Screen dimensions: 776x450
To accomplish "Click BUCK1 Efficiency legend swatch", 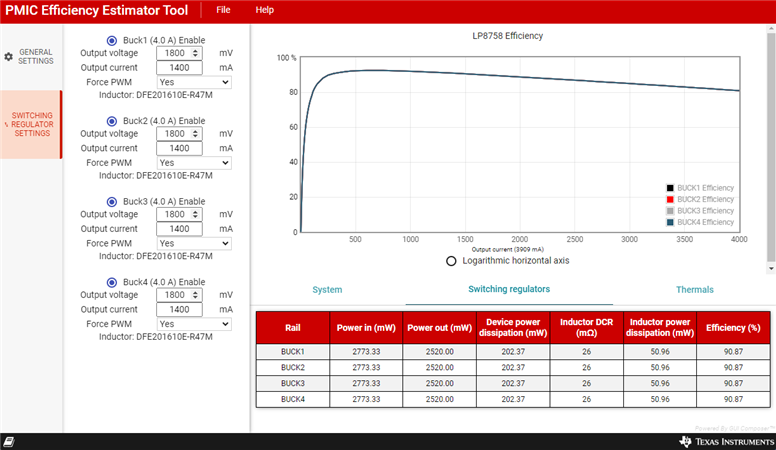I will pyautogui.click(x=670, y=188).
